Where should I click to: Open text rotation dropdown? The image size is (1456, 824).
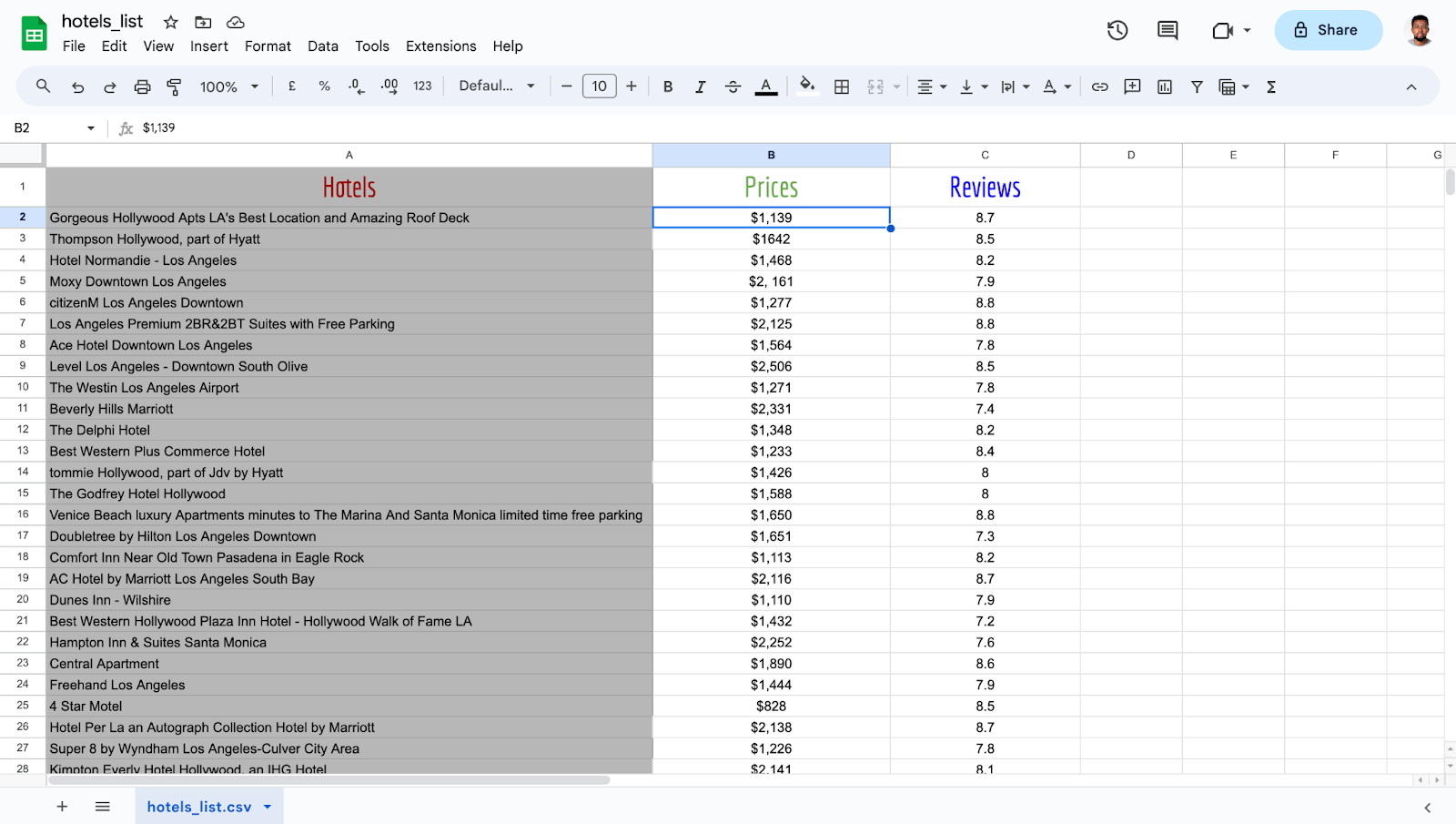tap(1057, 86)
